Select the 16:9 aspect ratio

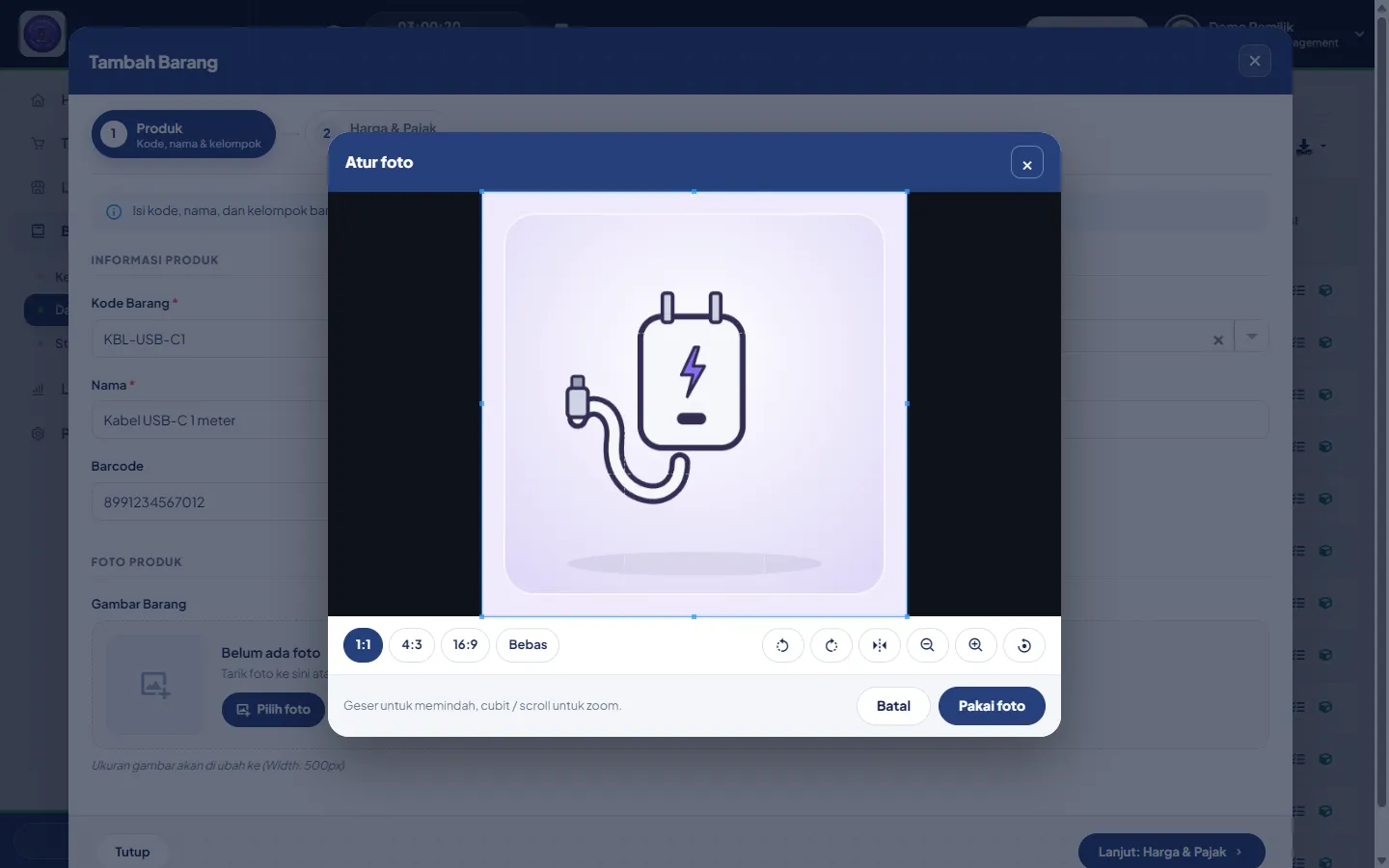tap(466, 645)
